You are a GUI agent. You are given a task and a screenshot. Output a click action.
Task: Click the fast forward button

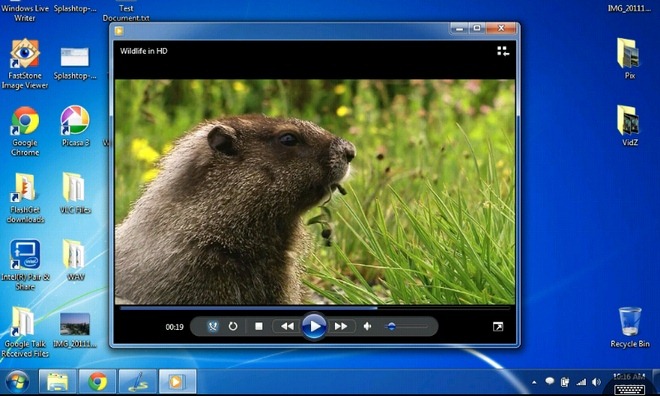[x=341, y=326]
